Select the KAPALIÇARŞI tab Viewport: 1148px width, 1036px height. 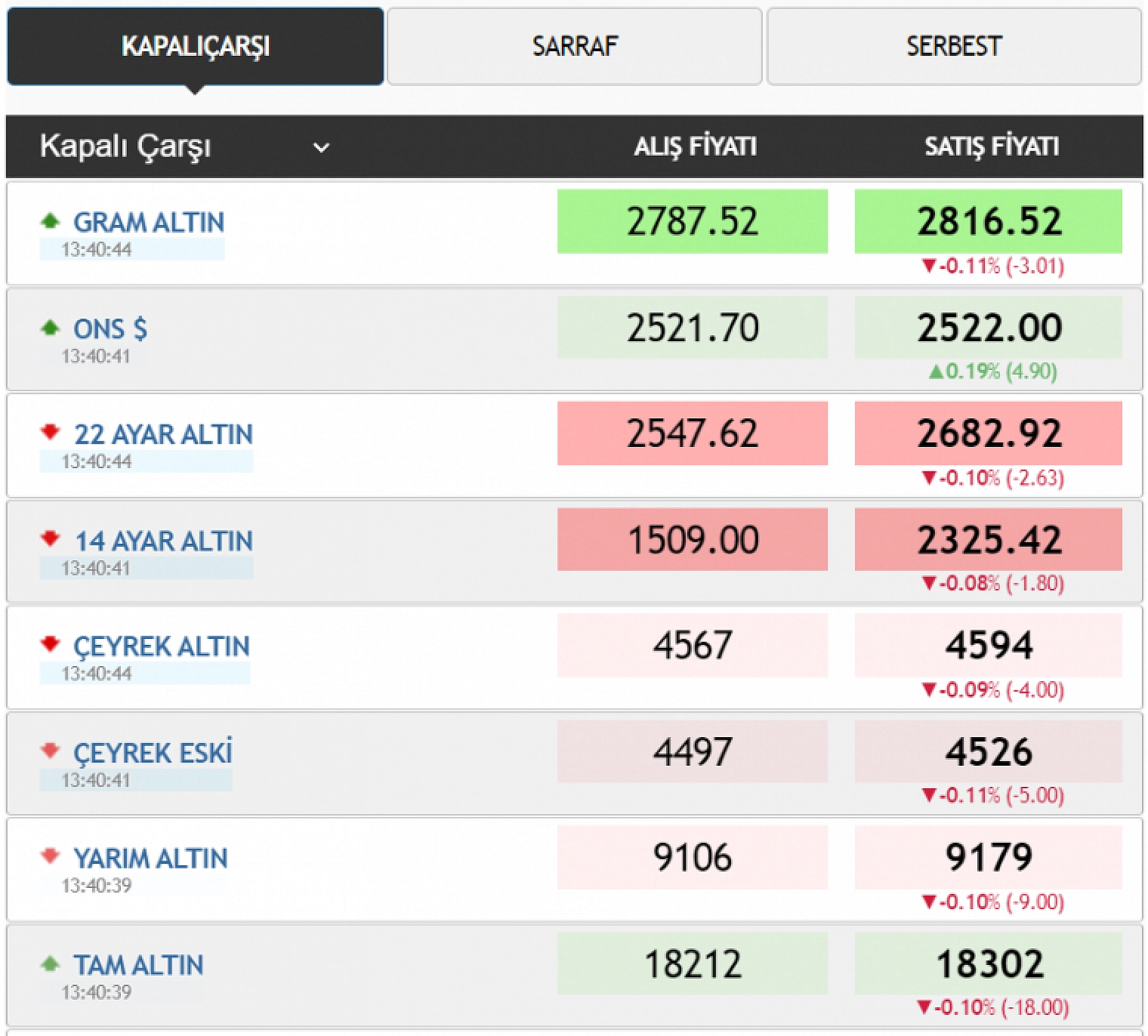click(195, 46)
